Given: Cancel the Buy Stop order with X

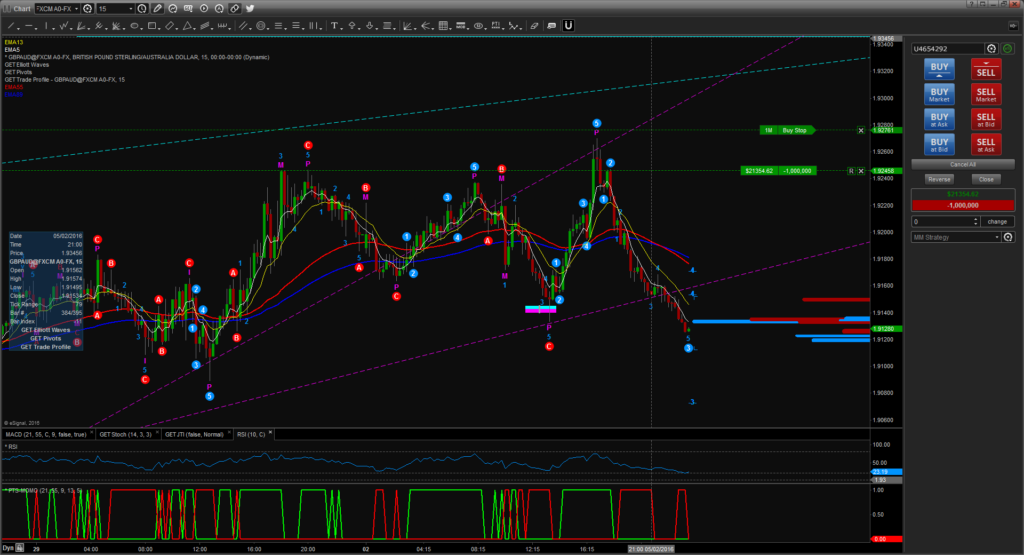Looking at the screenshot, I should click(x=861, y=131).
